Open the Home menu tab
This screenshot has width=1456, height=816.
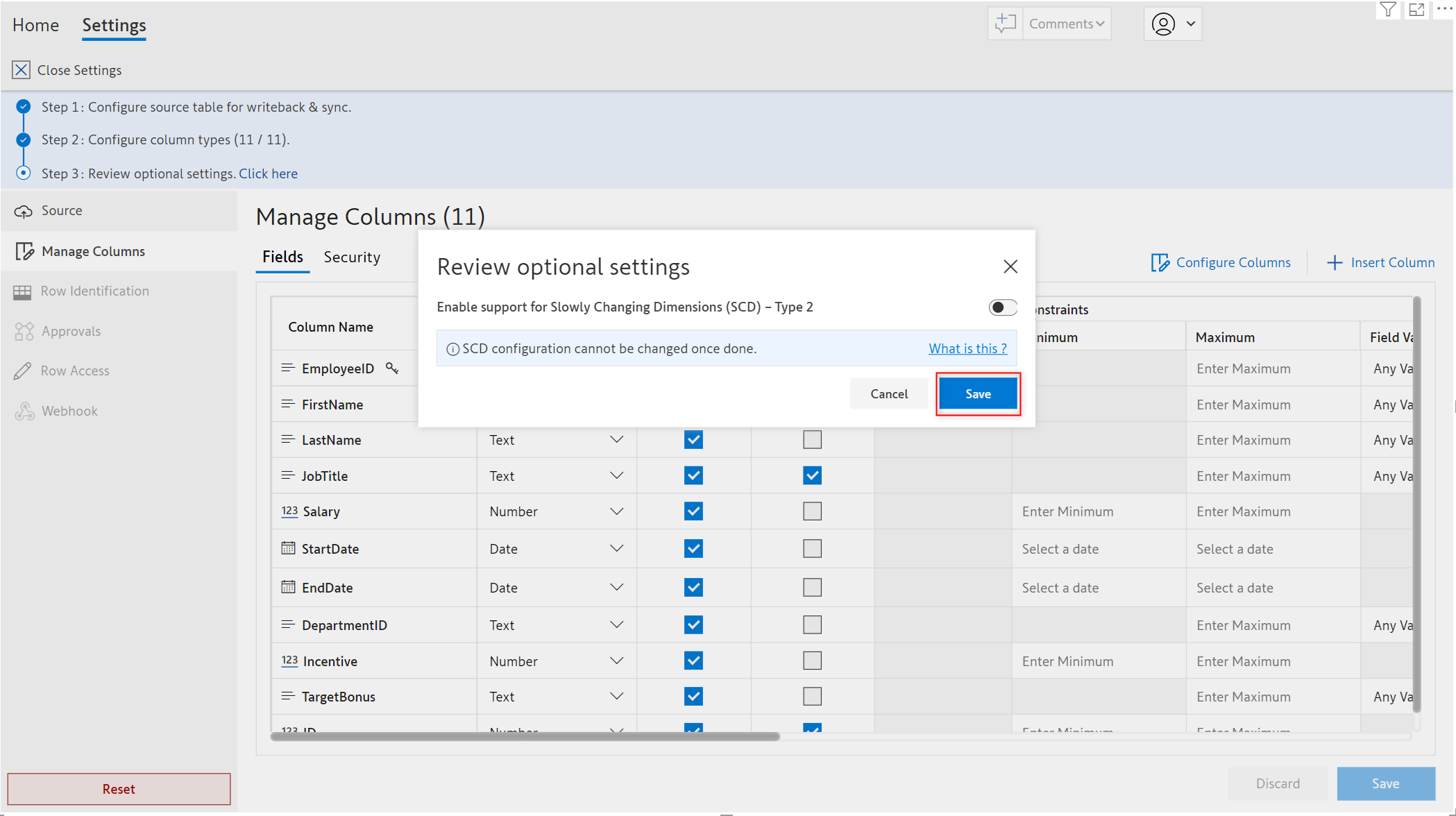pyautogui.click(x=35, y=25)
